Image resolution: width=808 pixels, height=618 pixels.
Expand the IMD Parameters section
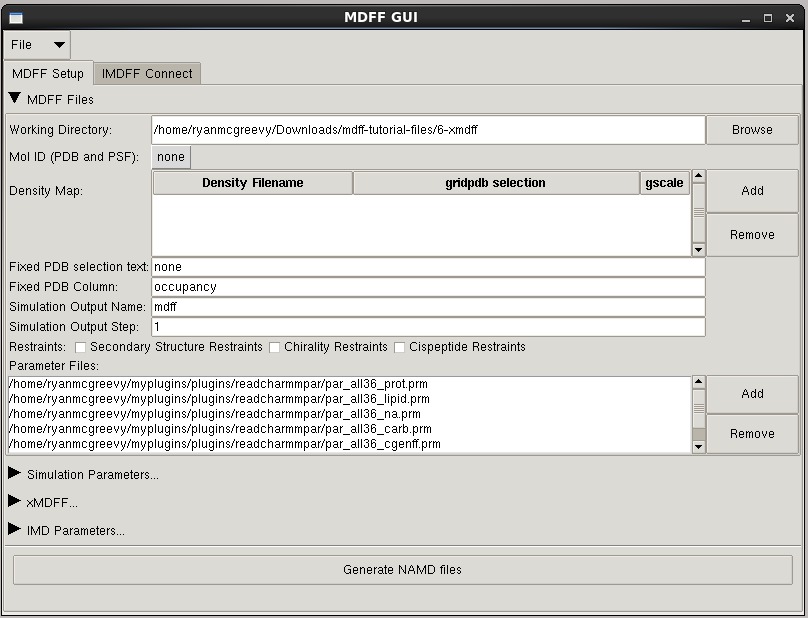(15, 530)
